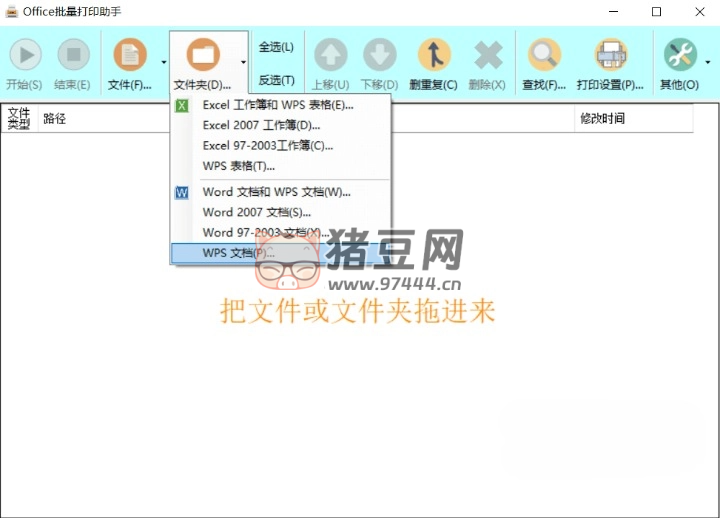720x518 pixels.
Task: Pick WPS 表格(T) from the menu
Action: click(238, 165)
